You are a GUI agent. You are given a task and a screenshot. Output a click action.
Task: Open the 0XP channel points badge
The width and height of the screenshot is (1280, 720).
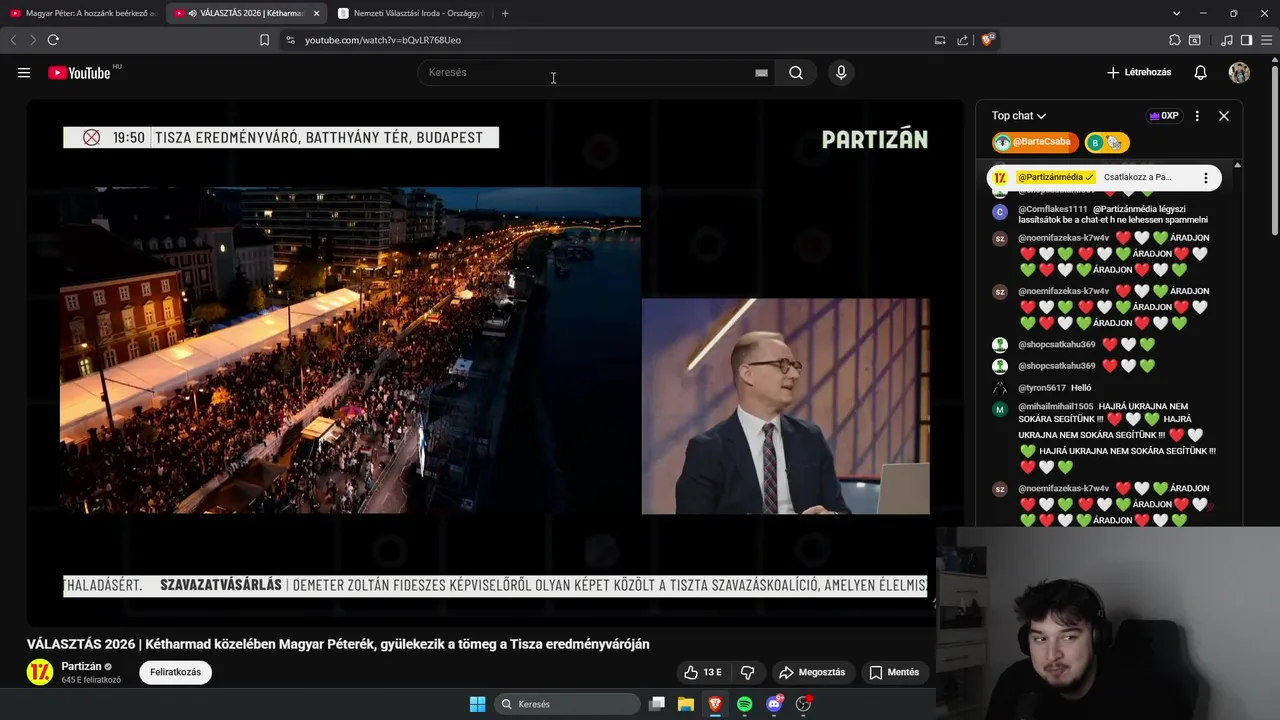coord(1164,116)
